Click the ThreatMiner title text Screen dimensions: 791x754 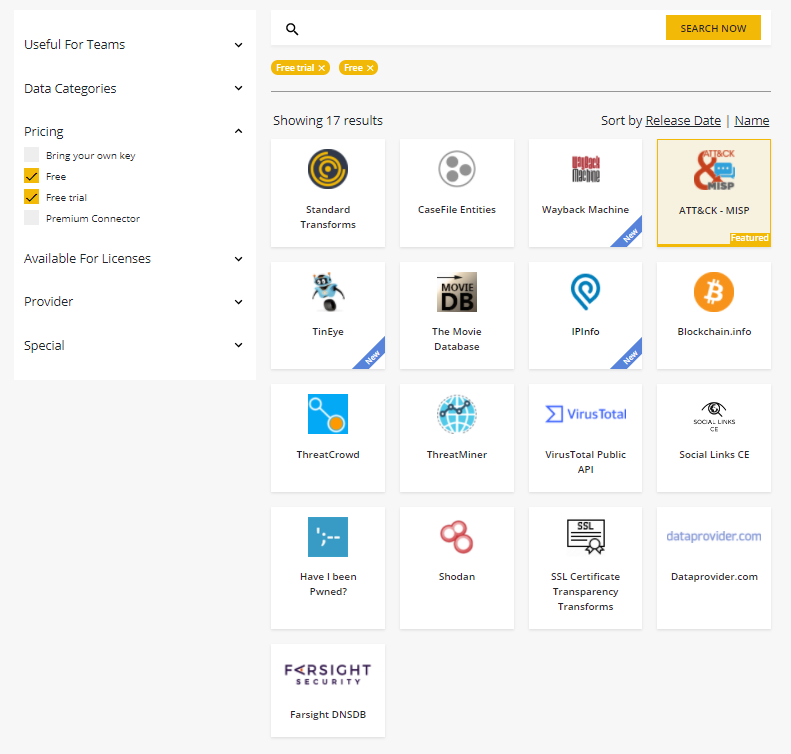(457, 454)
